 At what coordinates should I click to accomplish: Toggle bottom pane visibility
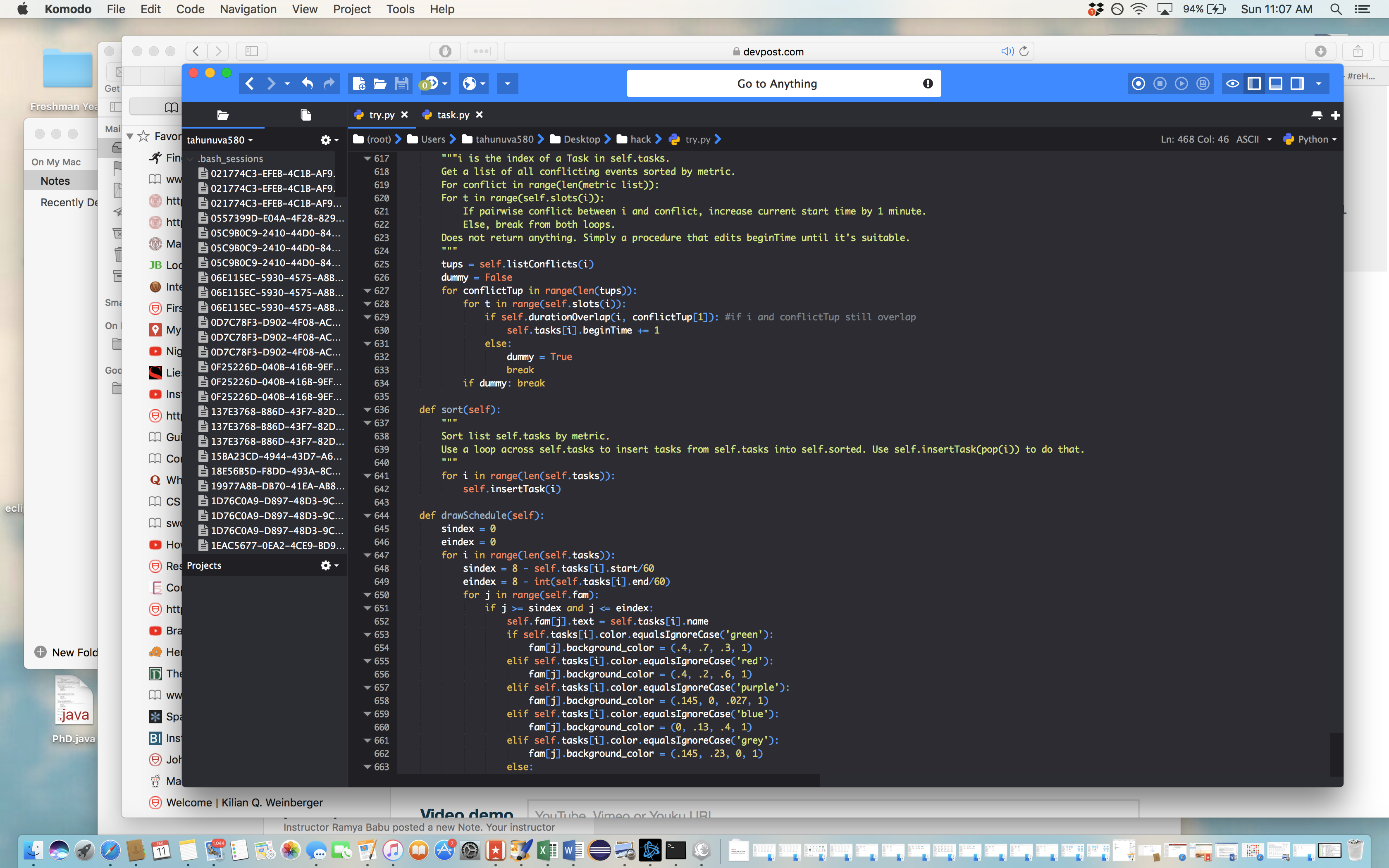click(1275, 84)
